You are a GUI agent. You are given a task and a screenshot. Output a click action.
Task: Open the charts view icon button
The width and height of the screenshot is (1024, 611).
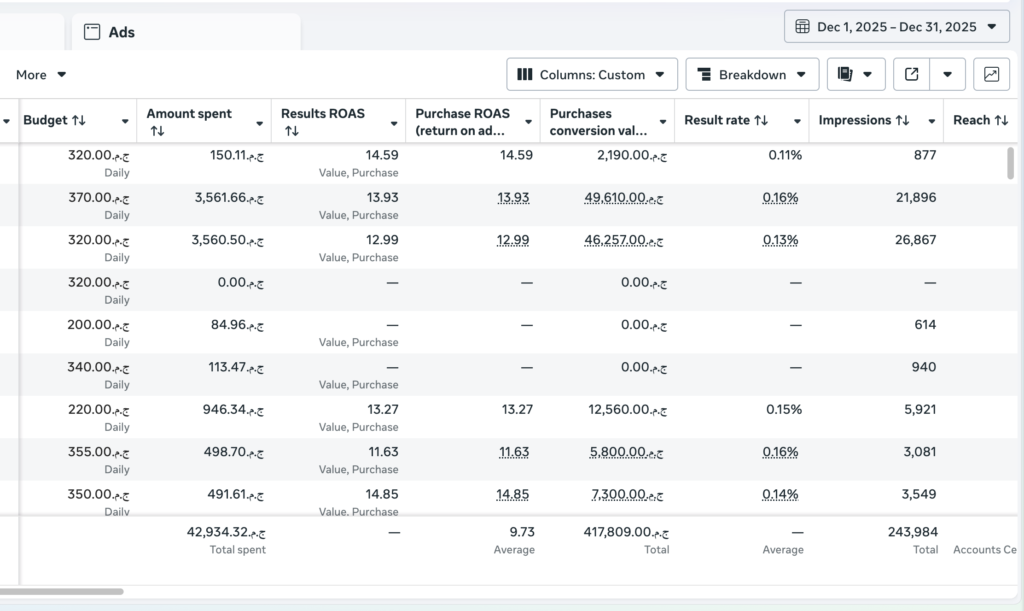(x=991, y=74)
